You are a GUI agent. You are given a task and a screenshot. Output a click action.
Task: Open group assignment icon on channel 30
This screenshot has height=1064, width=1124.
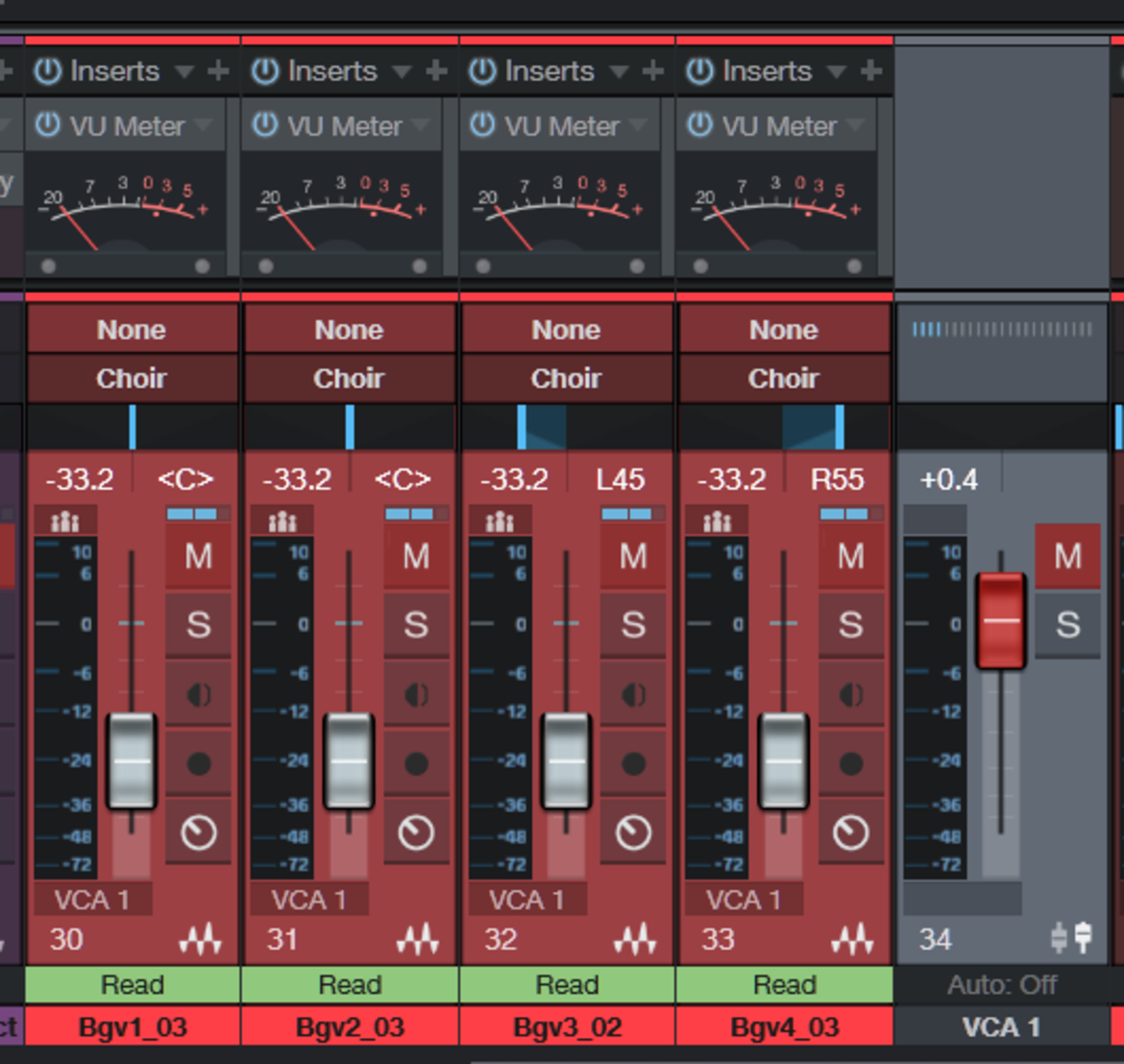tap(65, 520)
